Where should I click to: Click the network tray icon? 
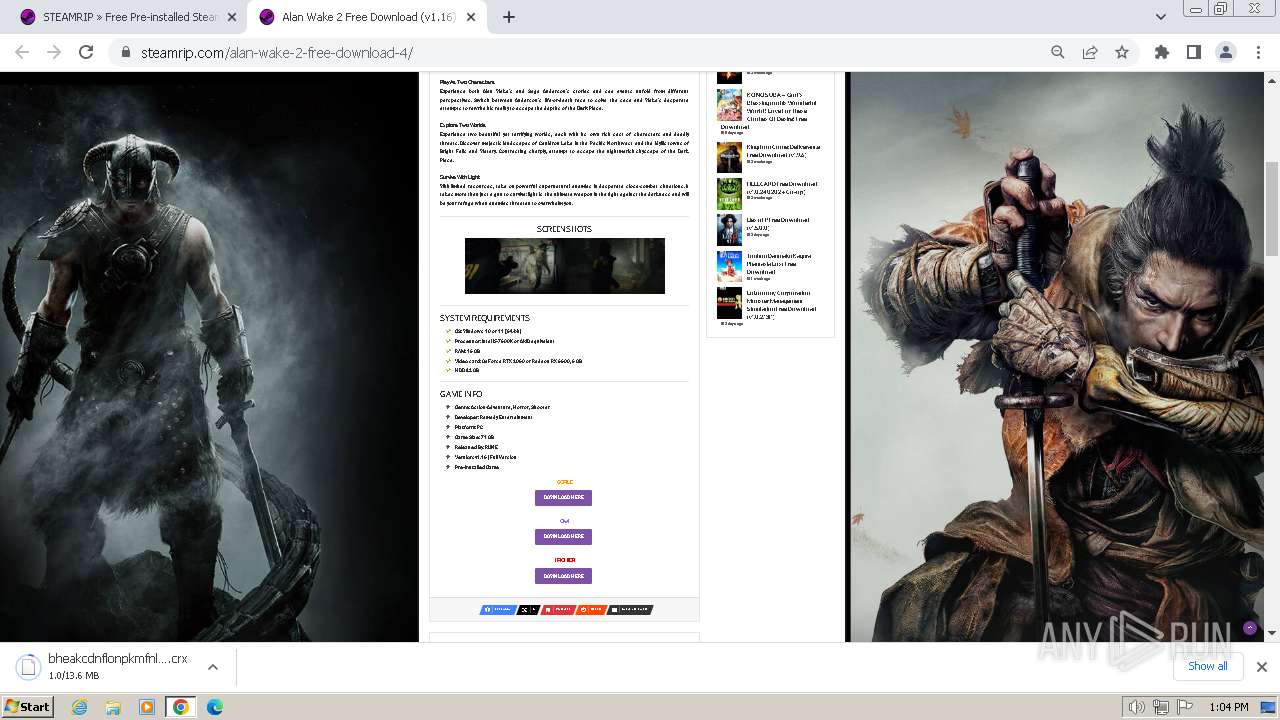1161,707
